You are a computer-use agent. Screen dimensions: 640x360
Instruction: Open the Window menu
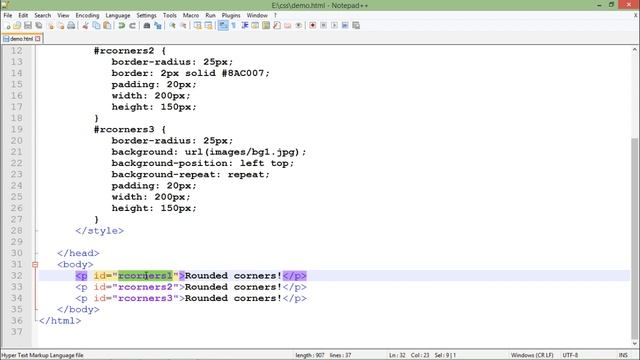tap(257, 16)
